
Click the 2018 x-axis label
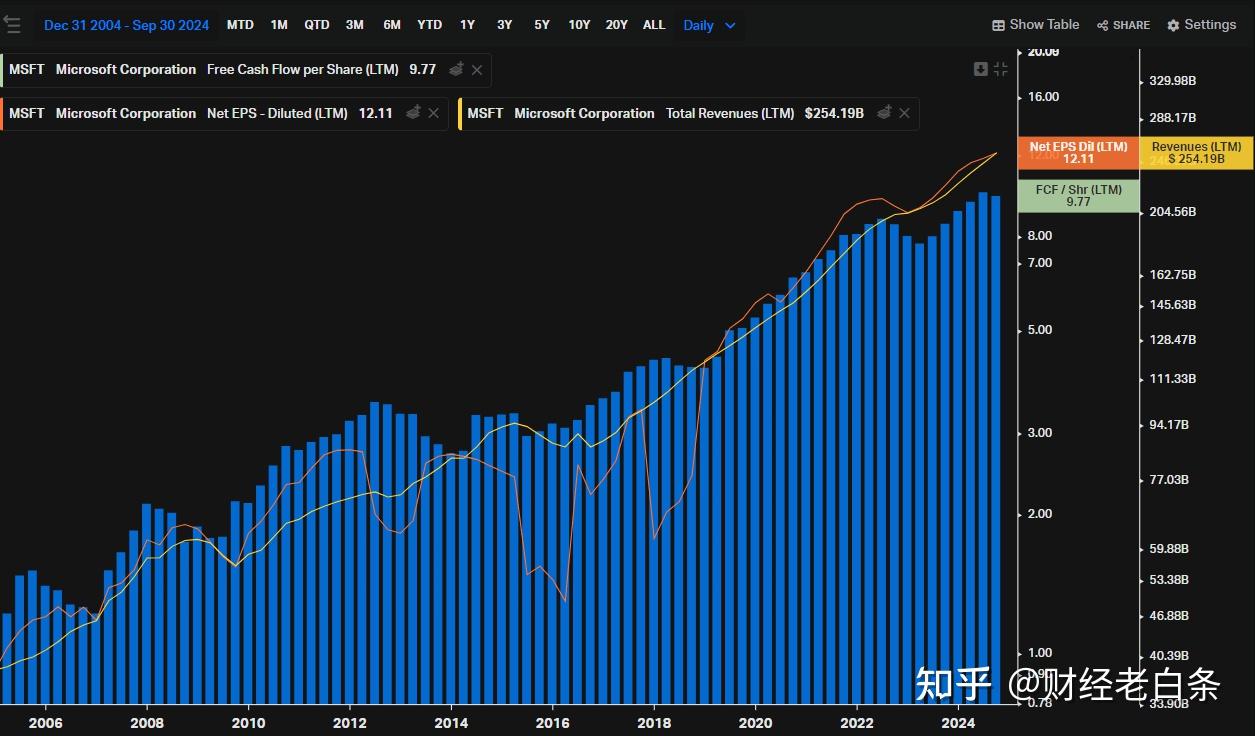point(654,723)
